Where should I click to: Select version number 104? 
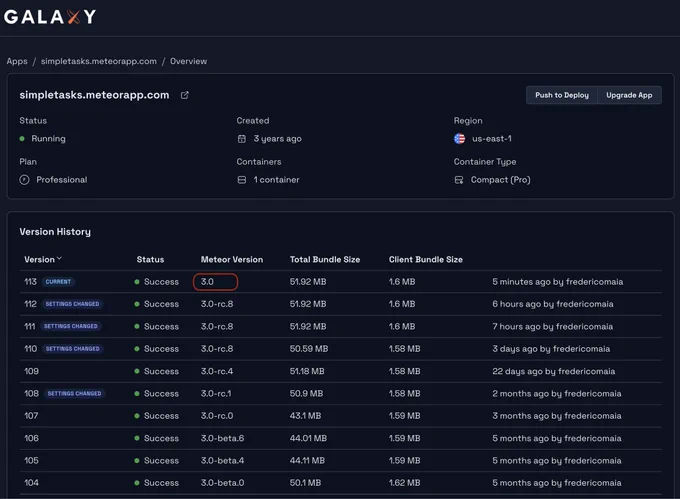coord(31,483)
